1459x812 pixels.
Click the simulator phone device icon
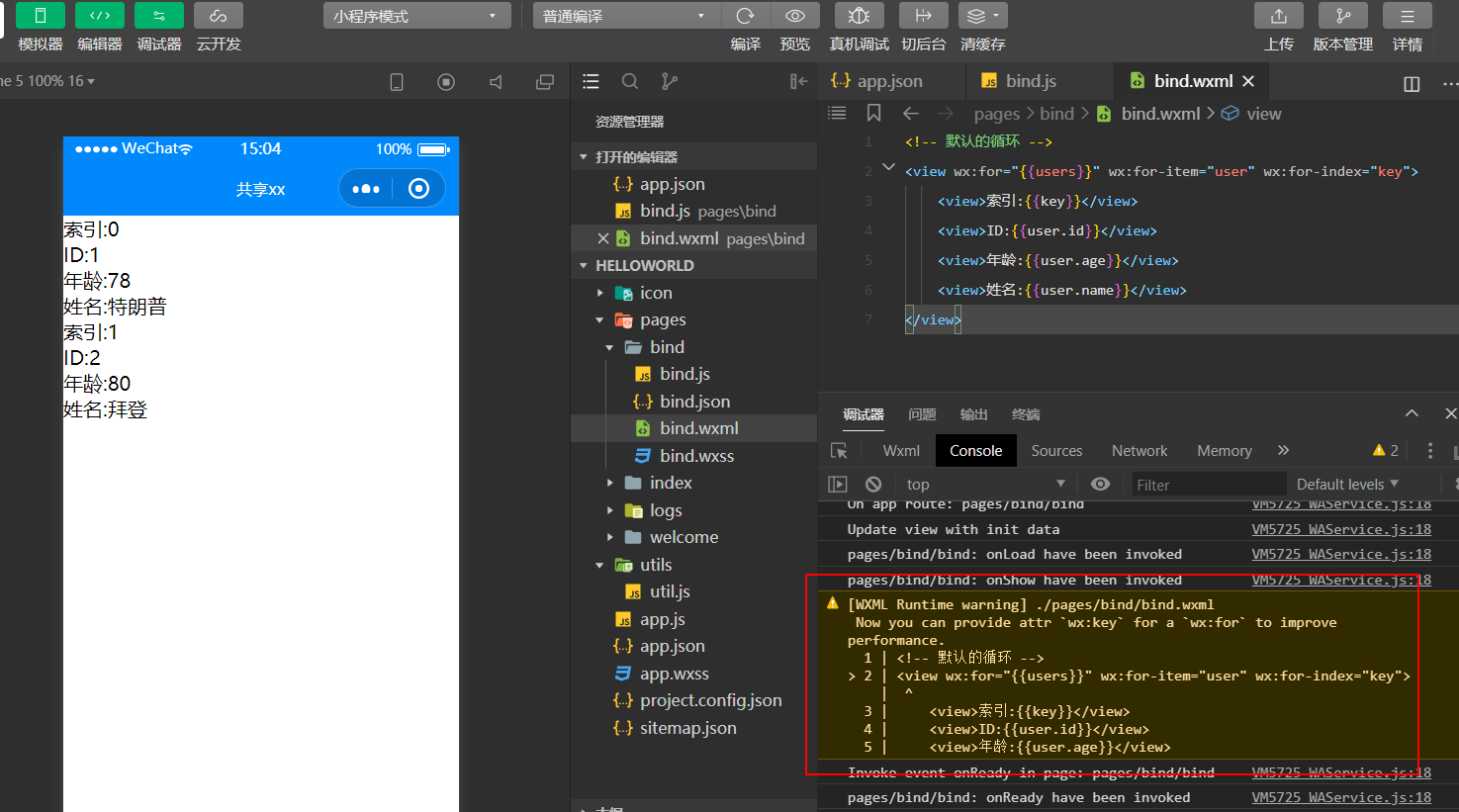397,82
